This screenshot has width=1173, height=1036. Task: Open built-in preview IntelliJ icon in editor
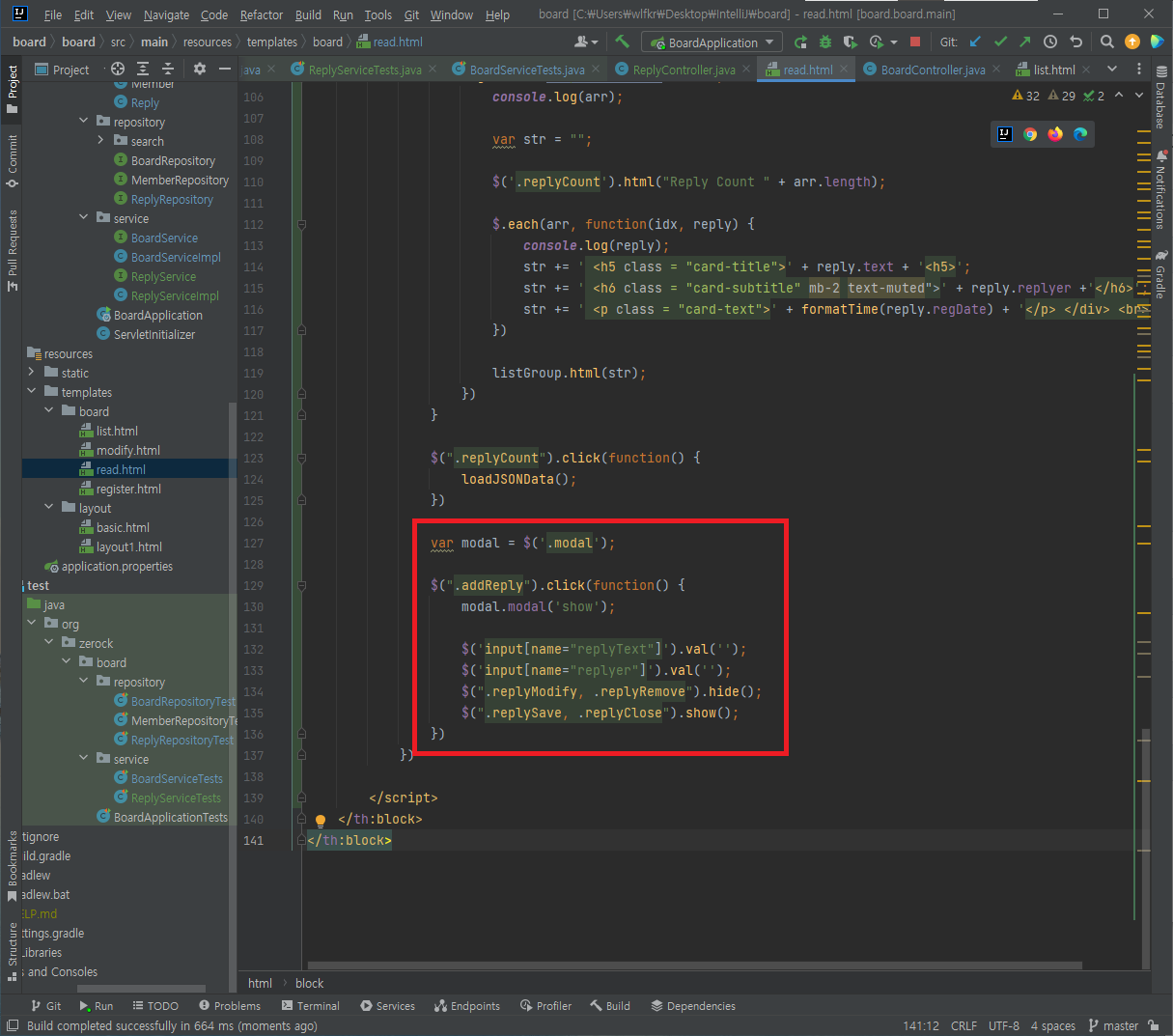coord(1005,134)
